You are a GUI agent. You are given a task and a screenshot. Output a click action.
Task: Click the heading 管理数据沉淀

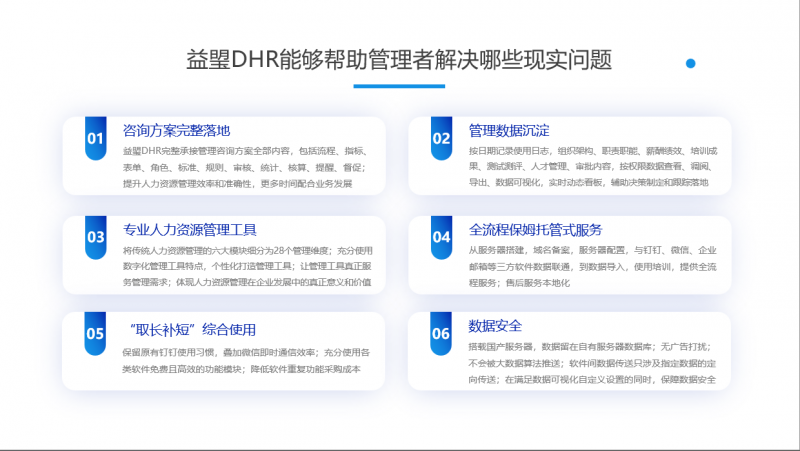coord(508,130)
